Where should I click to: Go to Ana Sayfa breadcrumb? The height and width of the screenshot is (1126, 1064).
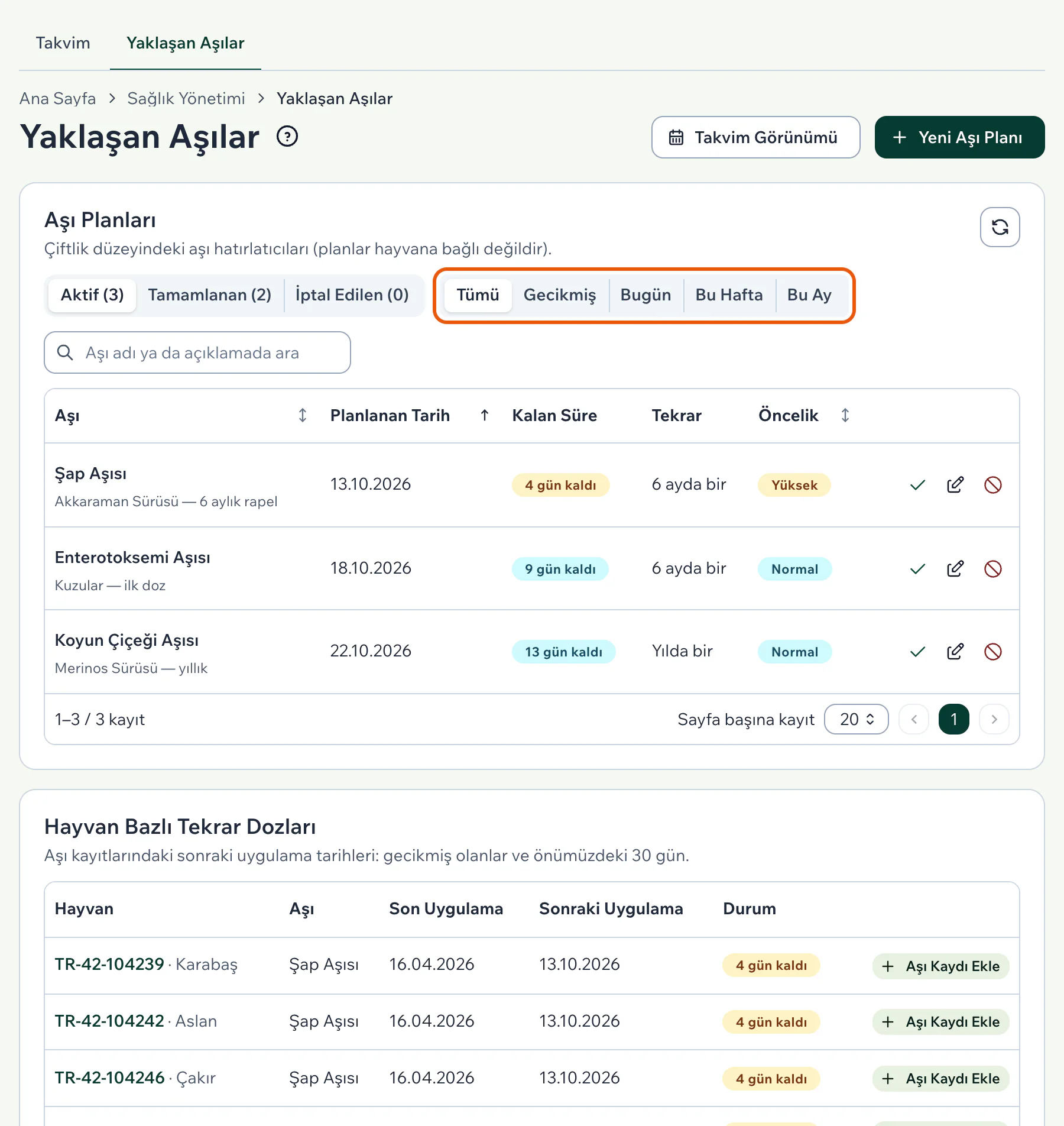tap(57, 98)
